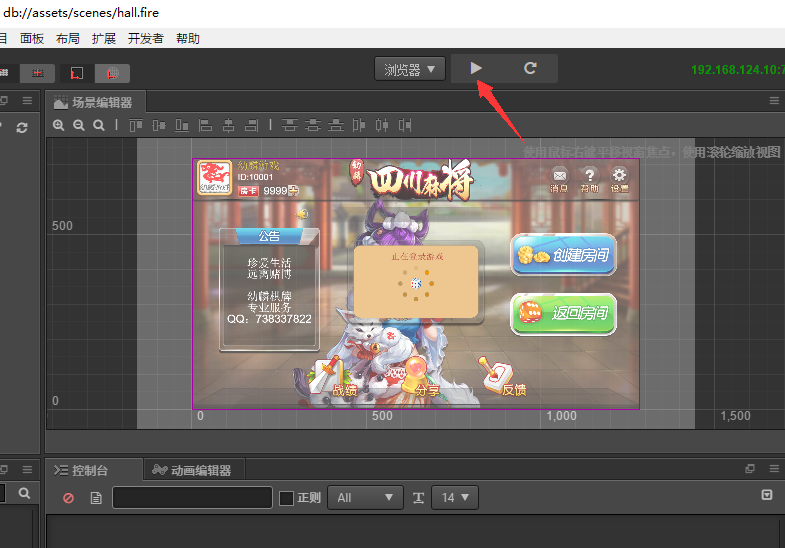Open the font size 14 dropdown

455,498
